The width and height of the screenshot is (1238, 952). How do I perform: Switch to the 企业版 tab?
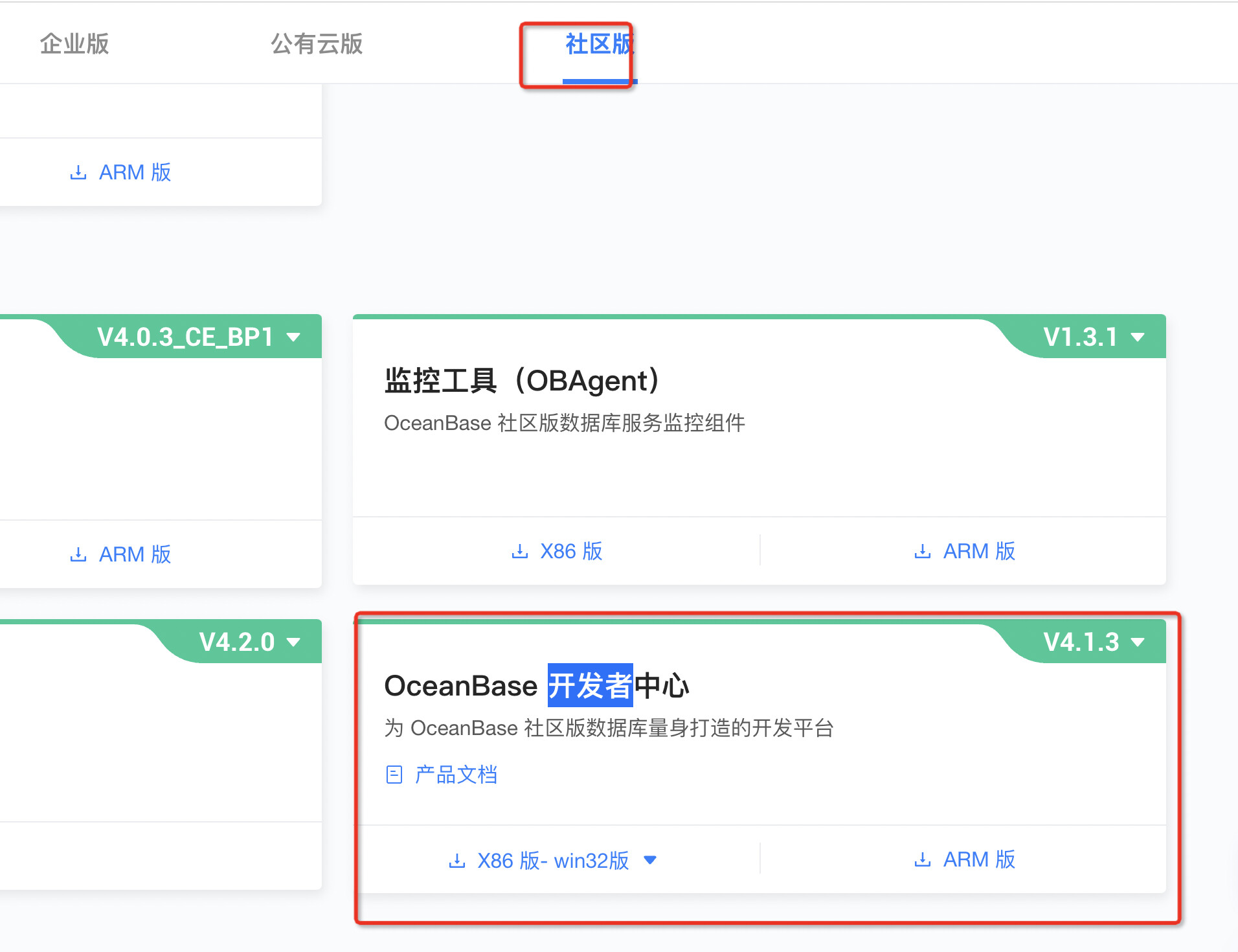(x=74, y=44)
